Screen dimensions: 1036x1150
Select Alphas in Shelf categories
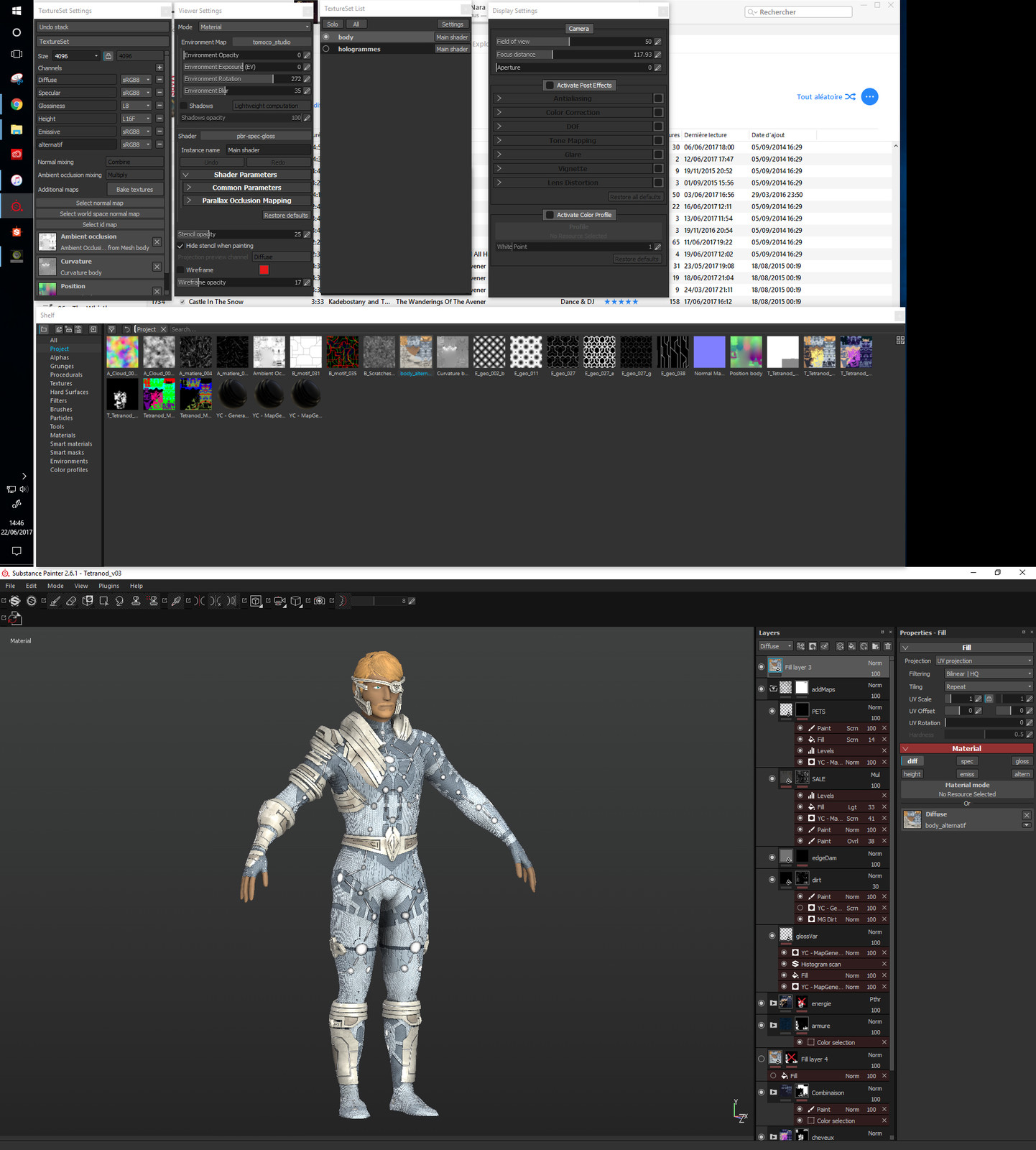pyautogui.click(x=60, y=357)
